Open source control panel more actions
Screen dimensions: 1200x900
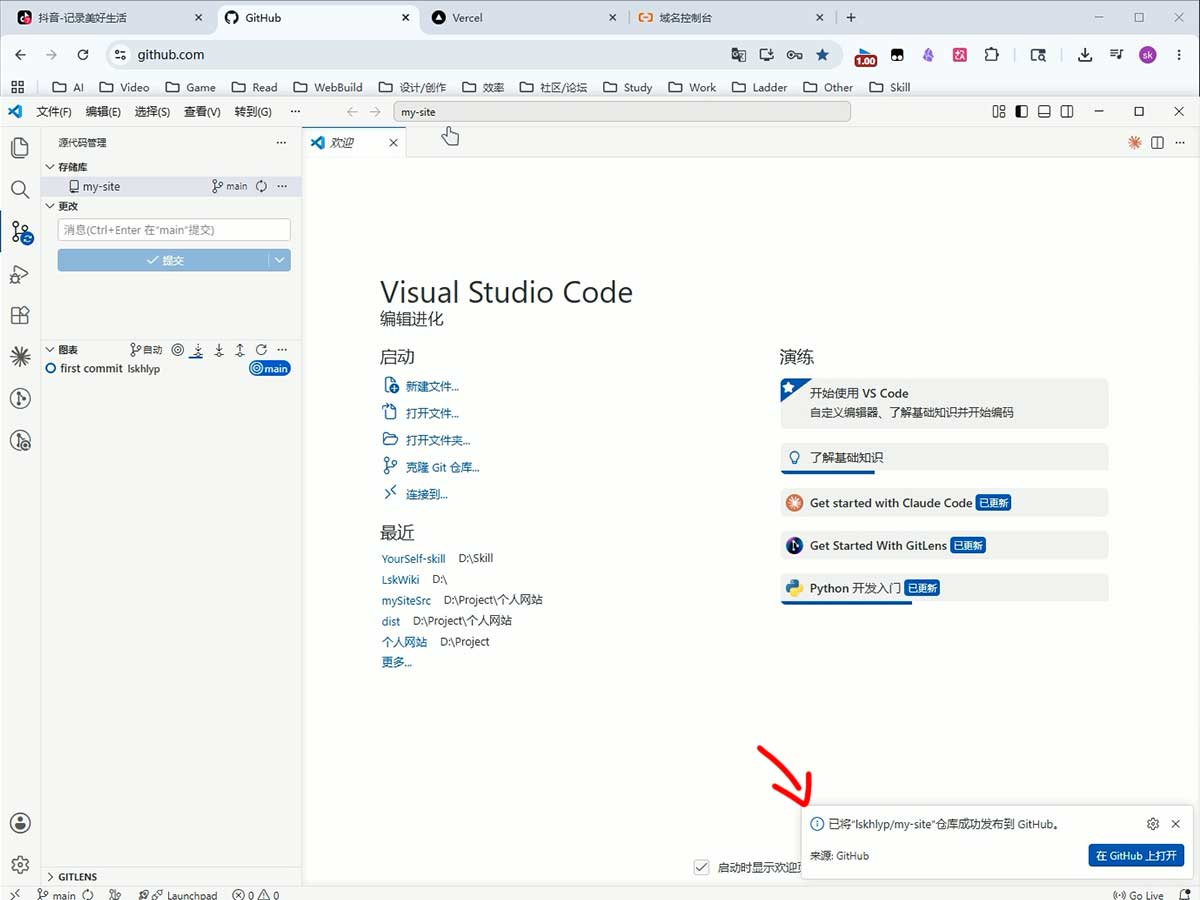[x=281, y=143]
